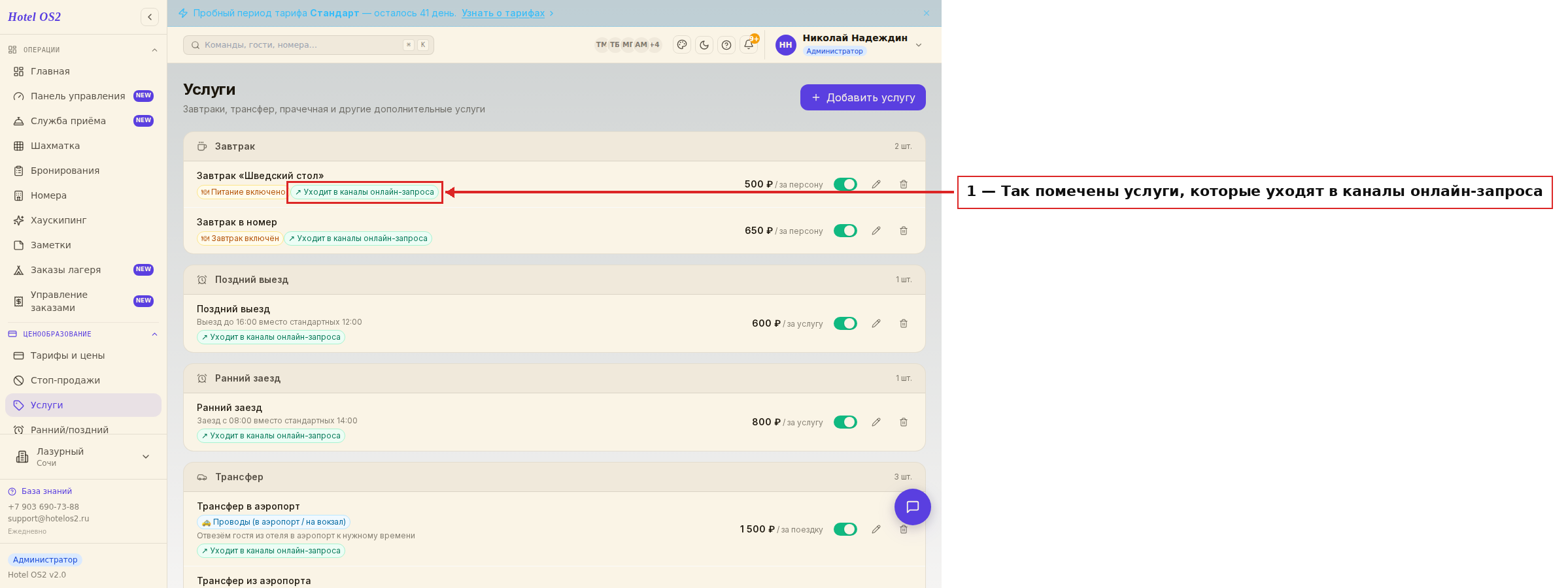Delete the Завтрак в номер service

click(x=904, y=231)
